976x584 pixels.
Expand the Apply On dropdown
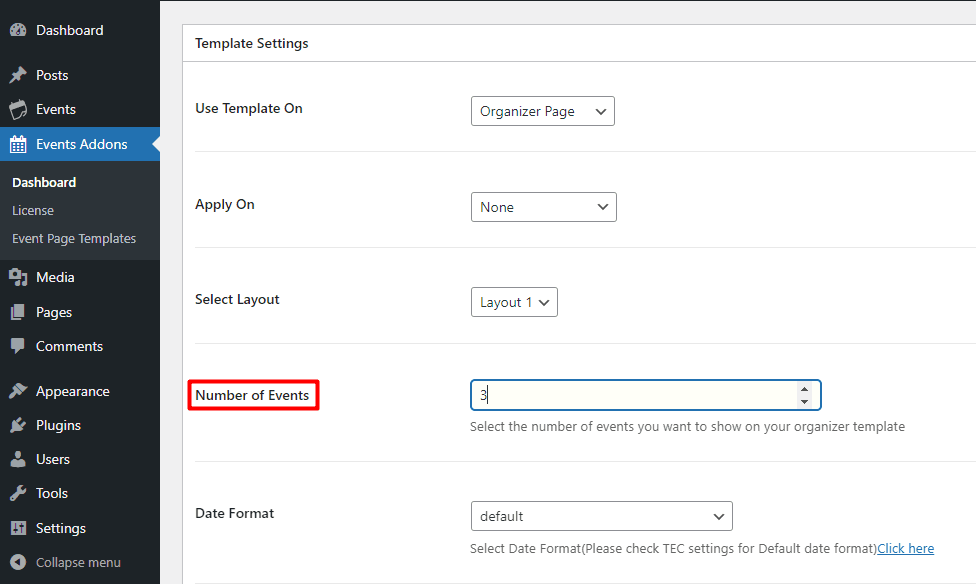(x=543, y=207)
